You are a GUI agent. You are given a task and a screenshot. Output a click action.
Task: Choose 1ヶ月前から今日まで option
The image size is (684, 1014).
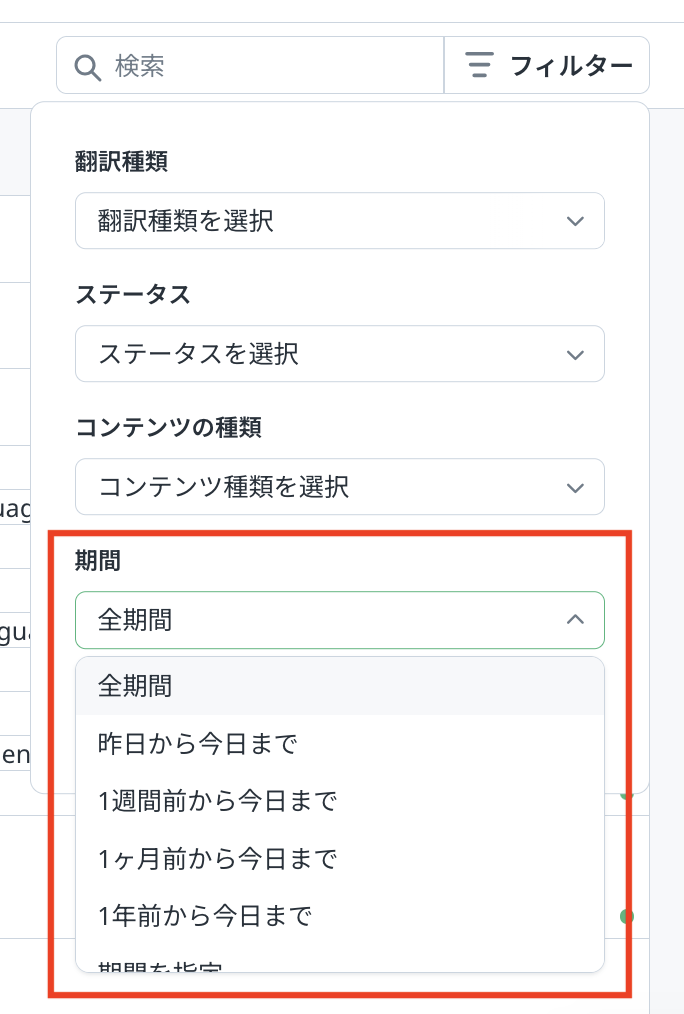340,859
